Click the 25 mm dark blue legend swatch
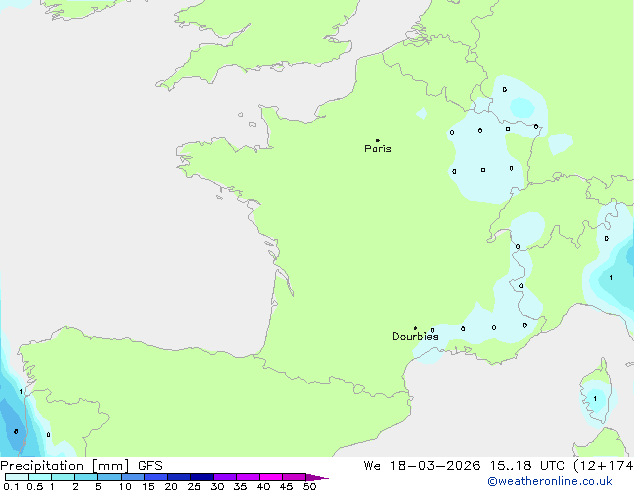 pos(202,477)
